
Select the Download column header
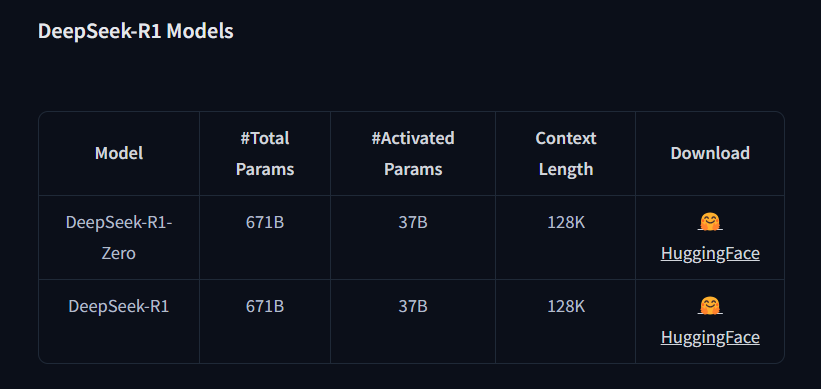[710, 153]
